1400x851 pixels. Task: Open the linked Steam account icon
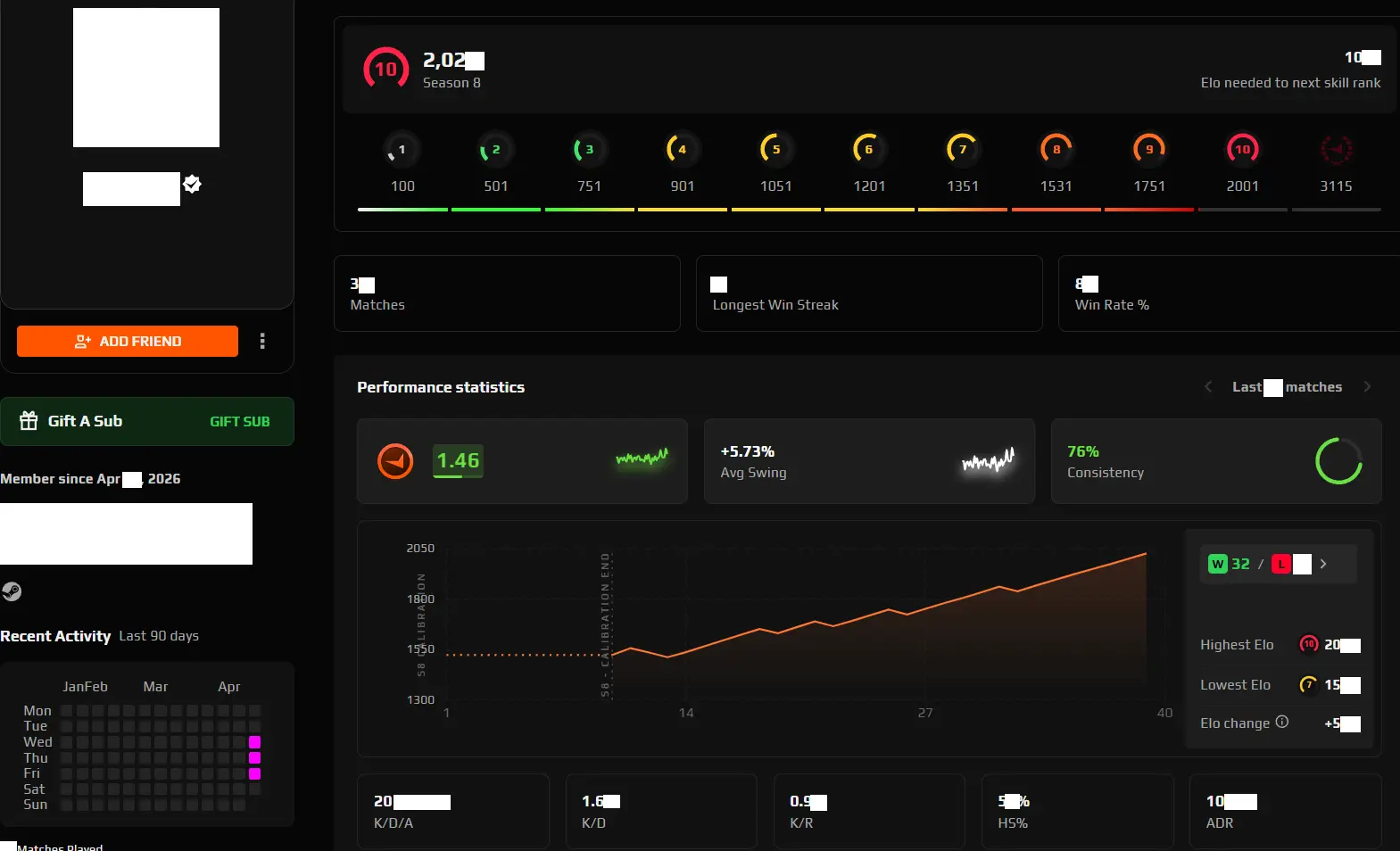point(12,591)
